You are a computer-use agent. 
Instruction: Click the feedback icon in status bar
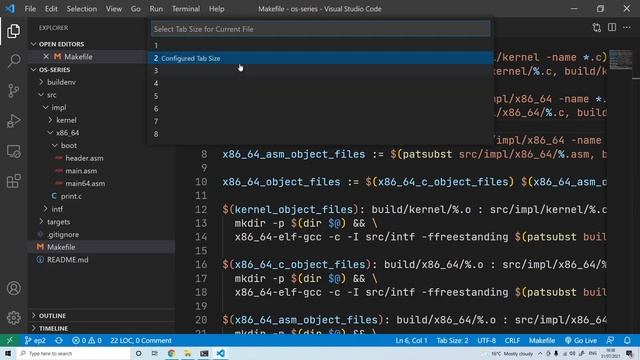coord(611,340)
